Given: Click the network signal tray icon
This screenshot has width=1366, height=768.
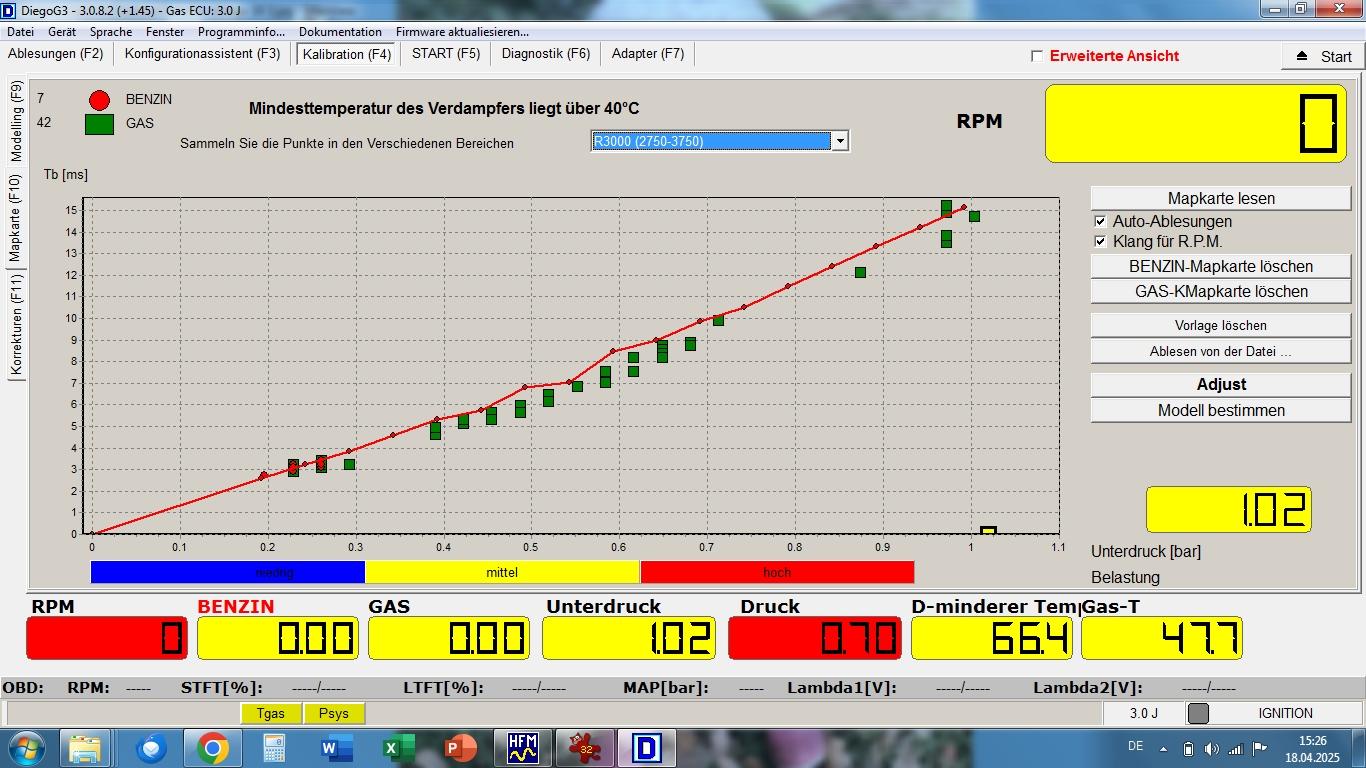Looking at the screenshot, I should pyautogui.click(x=1236, y=749).
